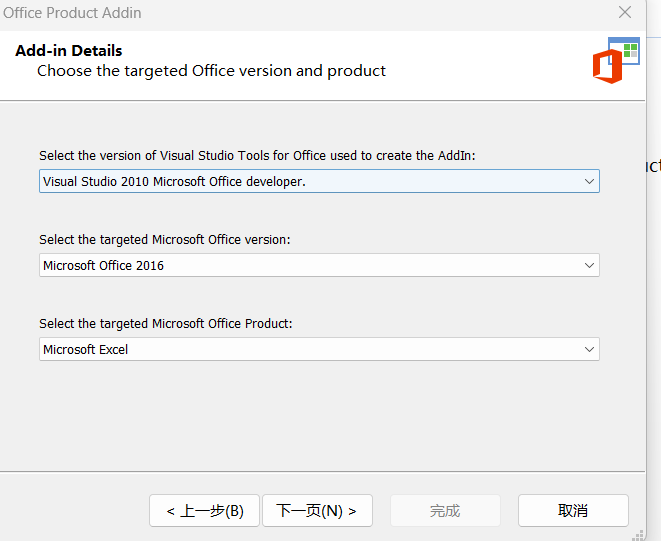Click the targeted Microsoft Office Product label
661x541 pixels.
click(165, 323)
